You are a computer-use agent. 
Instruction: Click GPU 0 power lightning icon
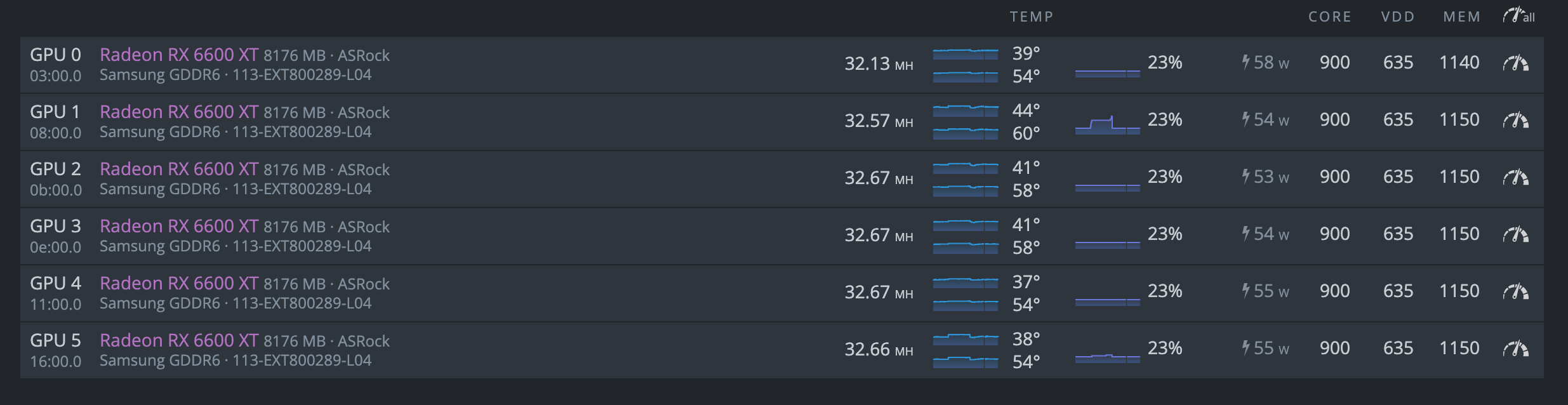1246,62
